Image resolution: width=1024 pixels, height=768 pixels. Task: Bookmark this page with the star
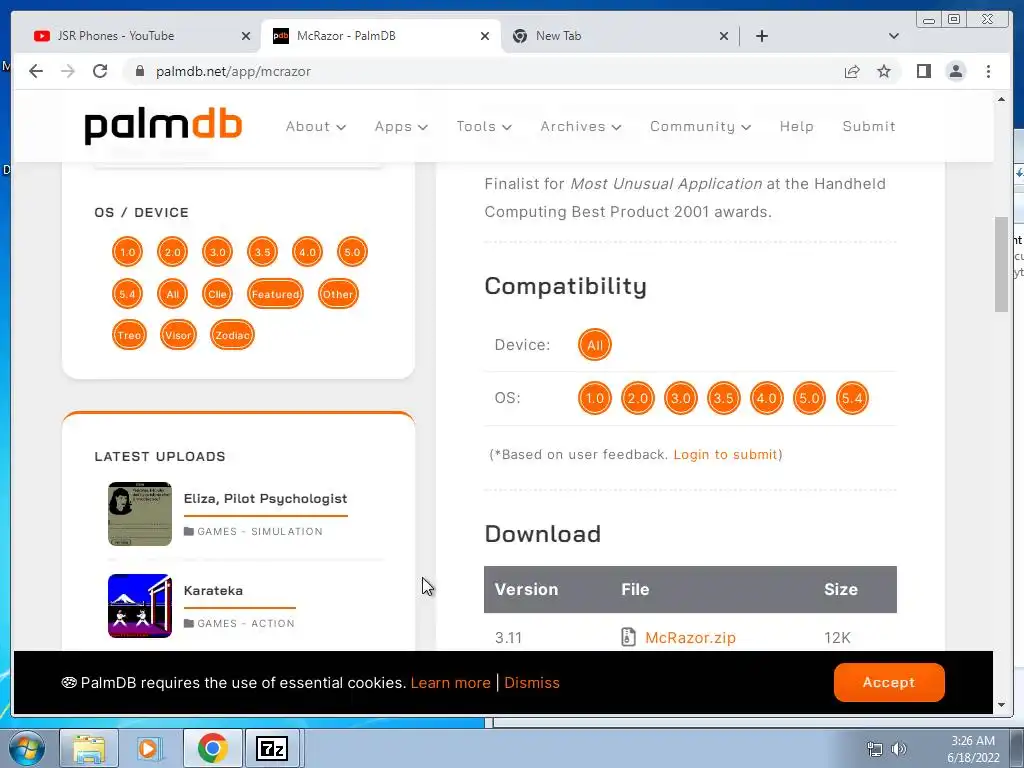click(884, 71)
